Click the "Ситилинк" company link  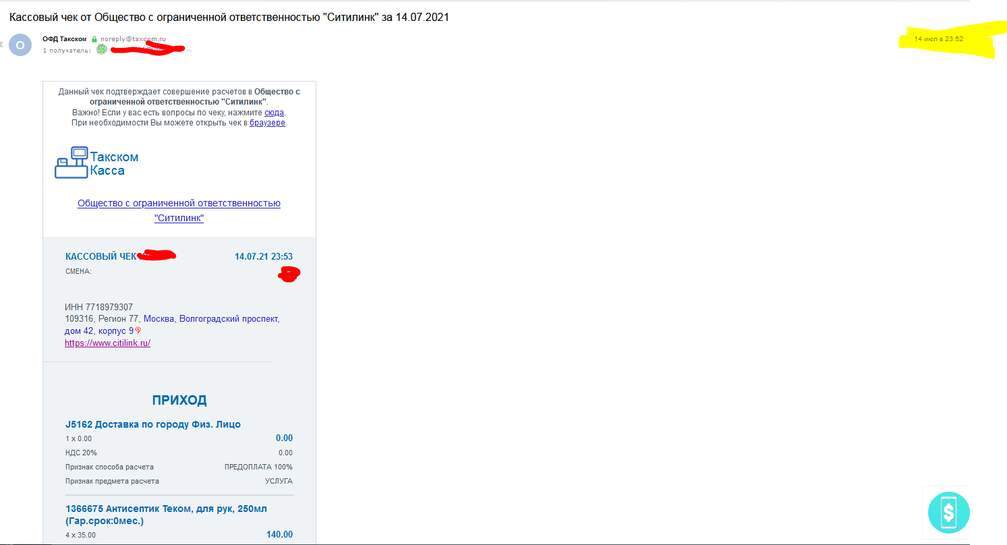[179, 217]
